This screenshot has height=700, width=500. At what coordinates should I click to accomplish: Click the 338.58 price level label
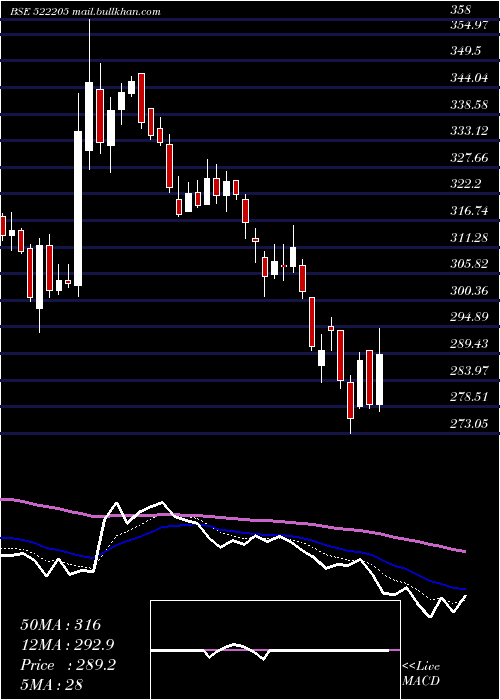click(469, 105)
